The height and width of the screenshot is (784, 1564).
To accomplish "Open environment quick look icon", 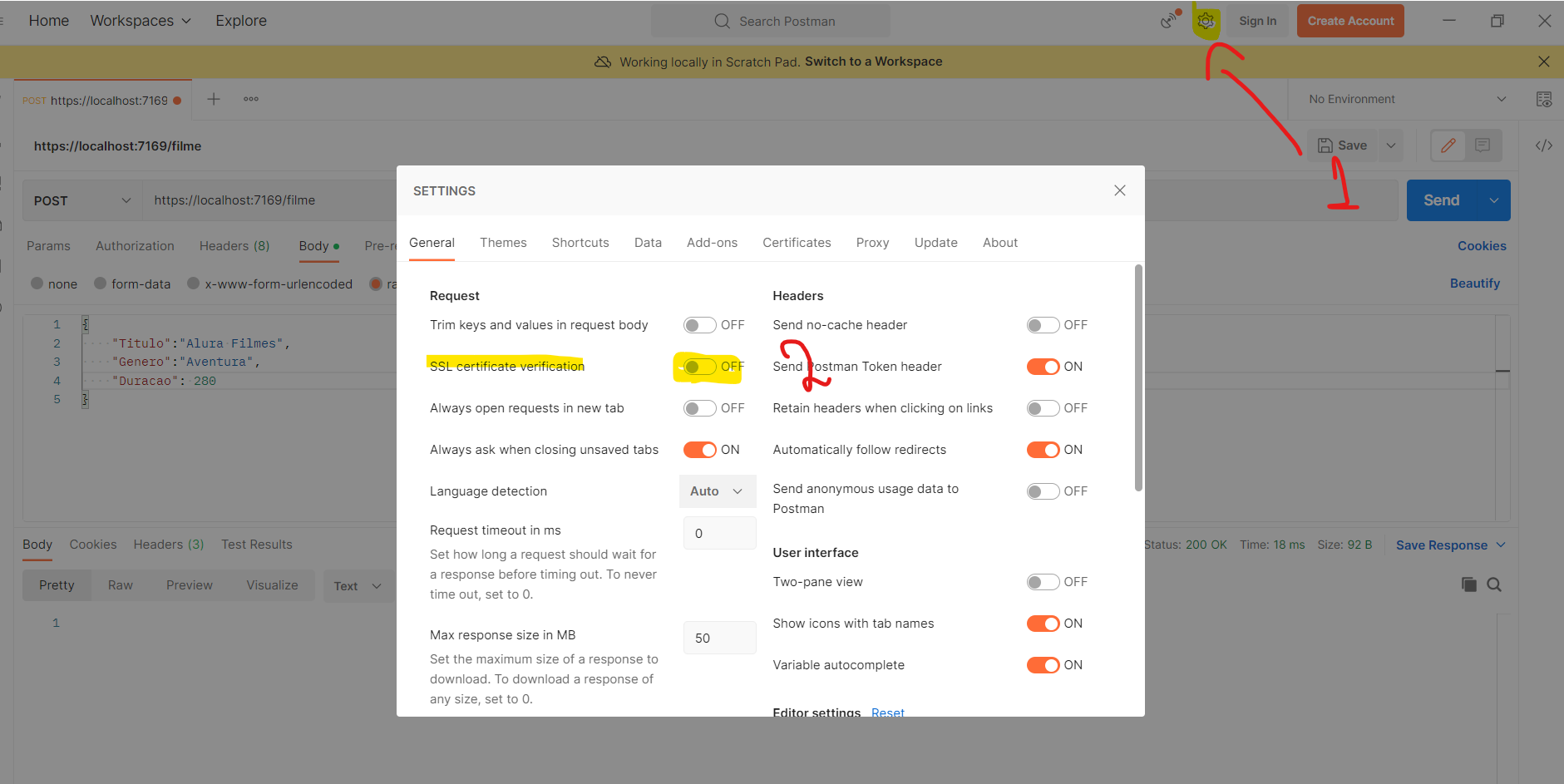I will click(x=1544, y=99).
